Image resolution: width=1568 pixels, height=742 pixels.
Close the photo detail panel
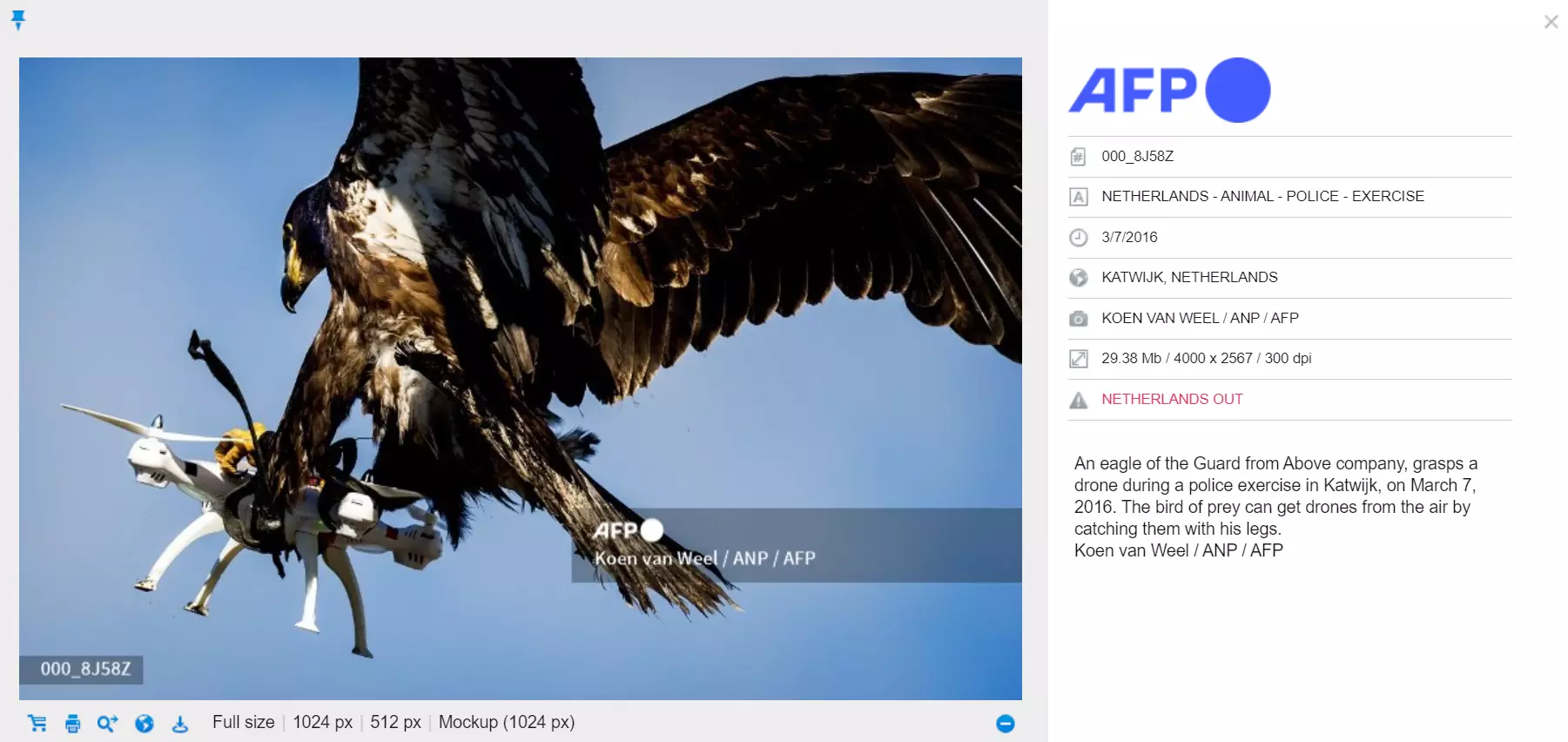(x=1551, y=22)
